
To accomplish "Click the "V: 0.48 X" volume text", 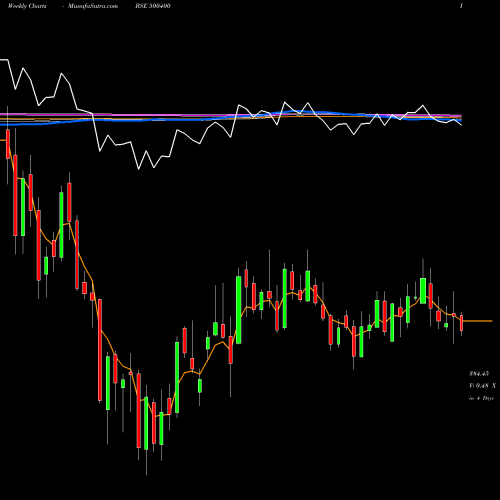I will coord(482,386).
